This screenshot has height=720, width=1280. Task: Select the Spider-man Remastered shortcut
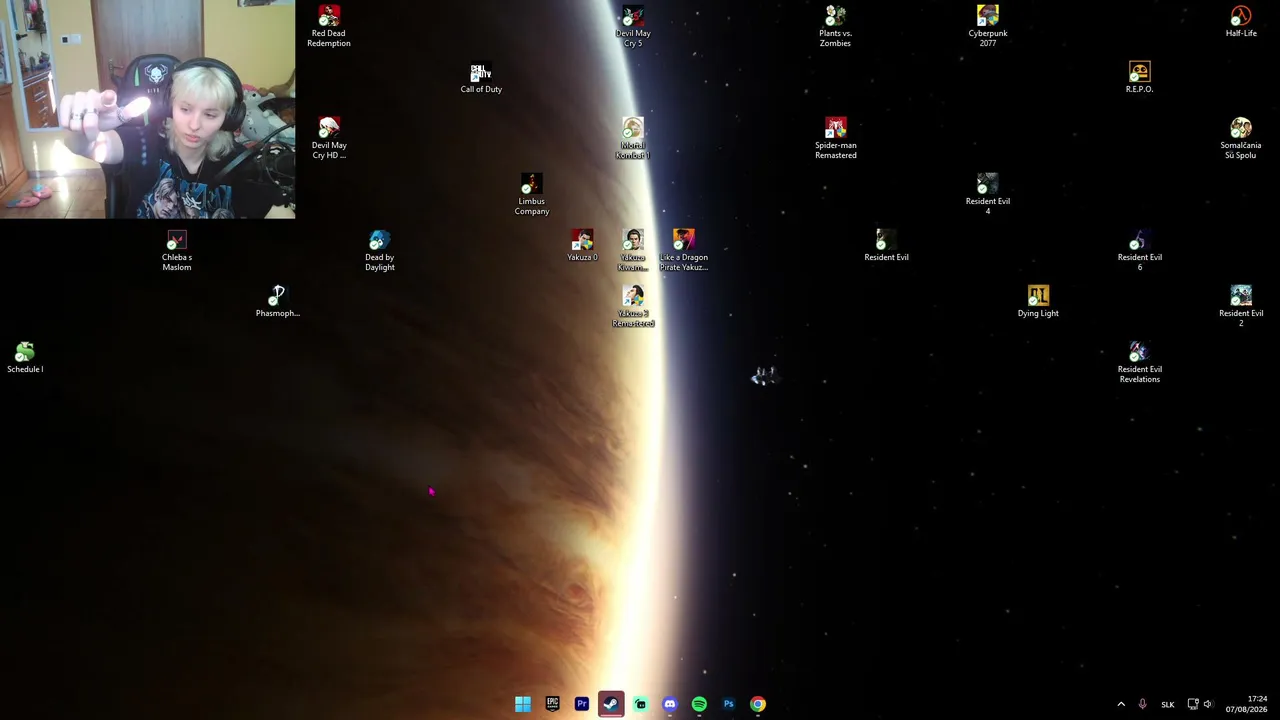(x=836, y=138)
